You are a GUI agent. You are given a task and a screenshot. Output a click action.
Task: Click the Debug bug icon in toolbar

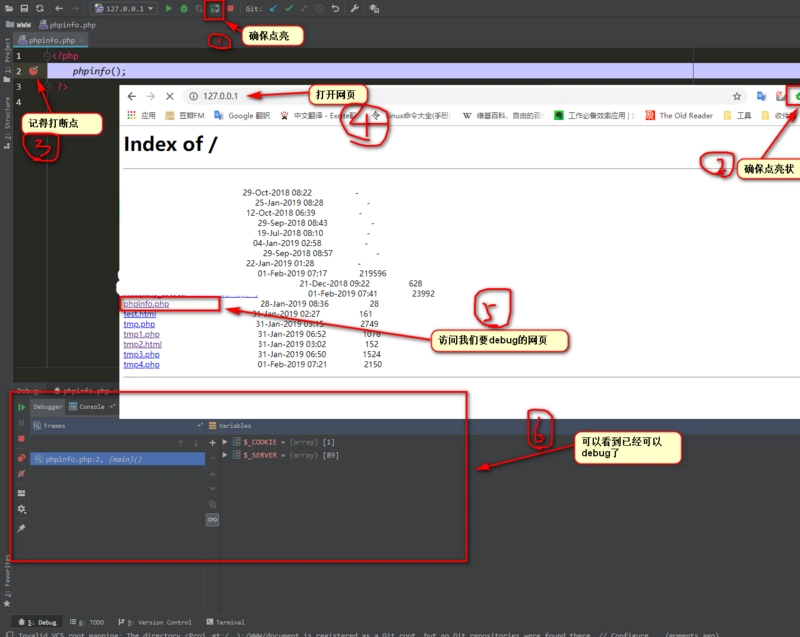click(184, 9)
